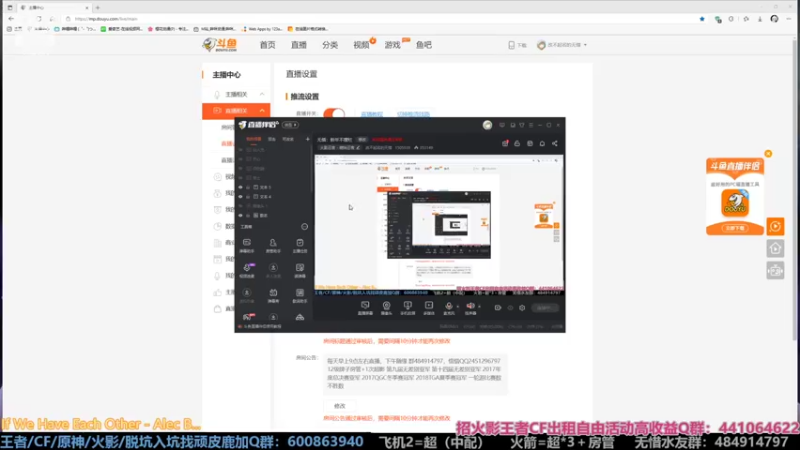Click the share icon in companion window header
The image size is (800, 450).
(x=555, y=143)
